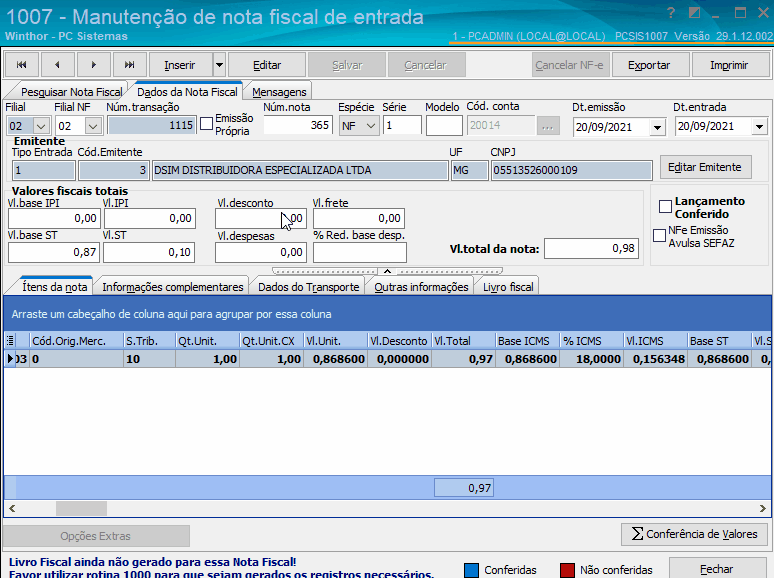Click the Vl.ST field
Viewport: 774px width, 578px height.
click(149, 252)
